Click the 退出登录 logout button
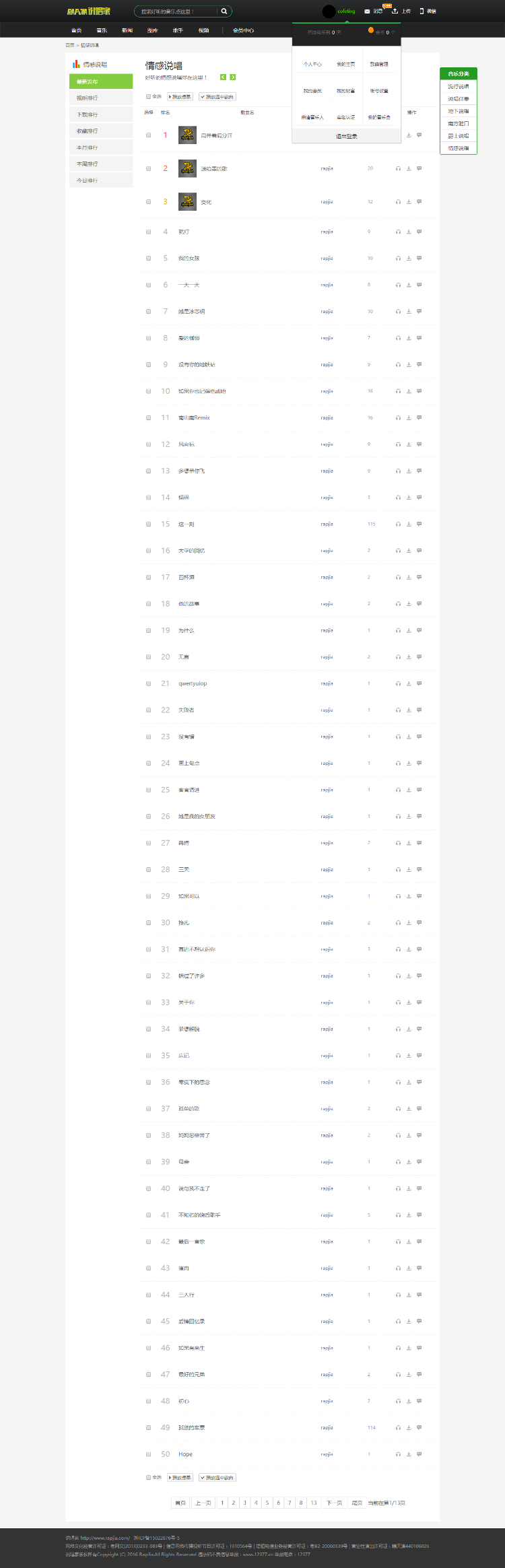505x1568 pixels. pos(346,136)
